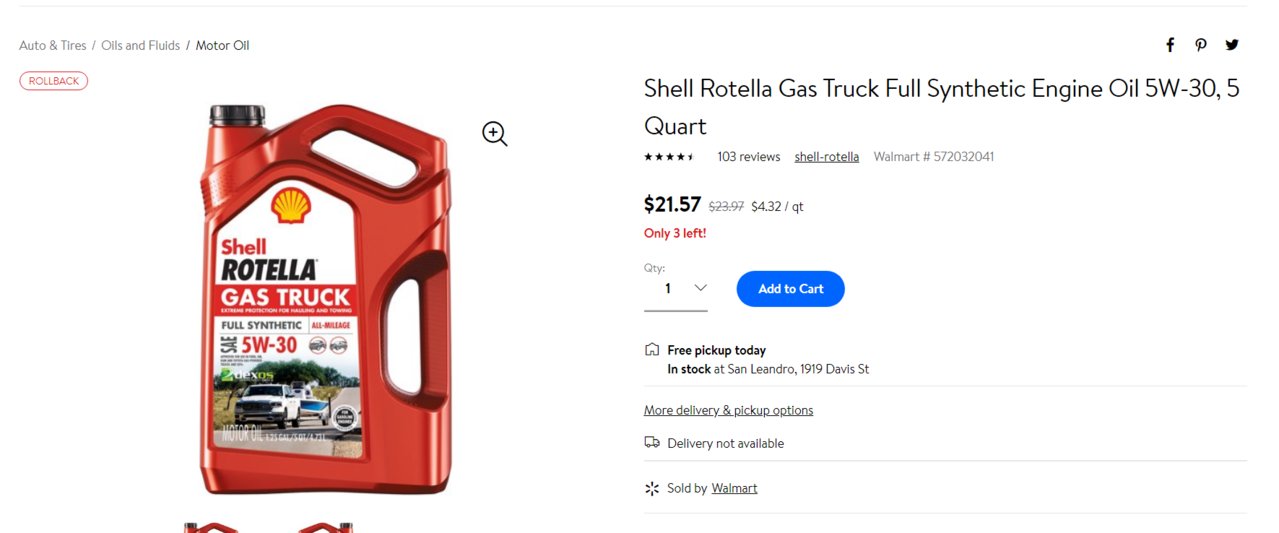Go to Oils and Fluids breadcrumb

141,45
